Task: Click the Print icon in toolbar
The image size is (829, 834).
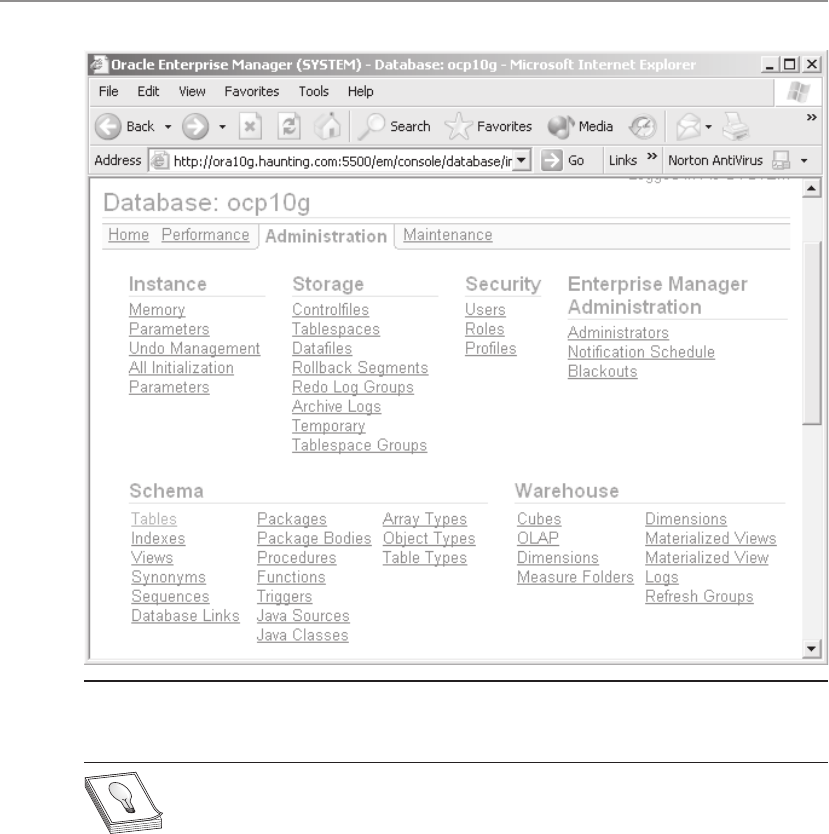Action: pyautogui.click(x=736, y=127)
